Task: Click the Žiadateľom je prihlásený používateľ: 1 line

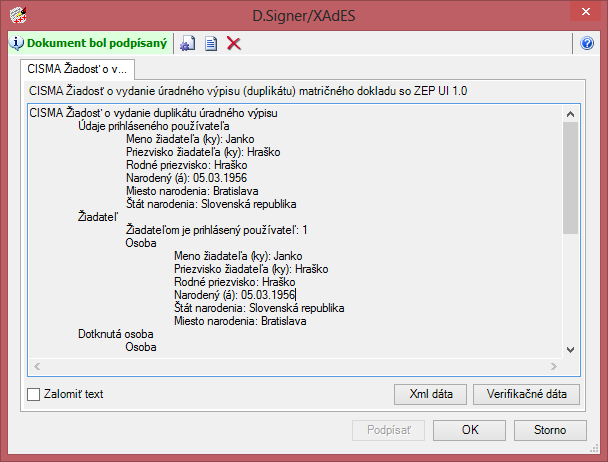Action: (216, 230)
